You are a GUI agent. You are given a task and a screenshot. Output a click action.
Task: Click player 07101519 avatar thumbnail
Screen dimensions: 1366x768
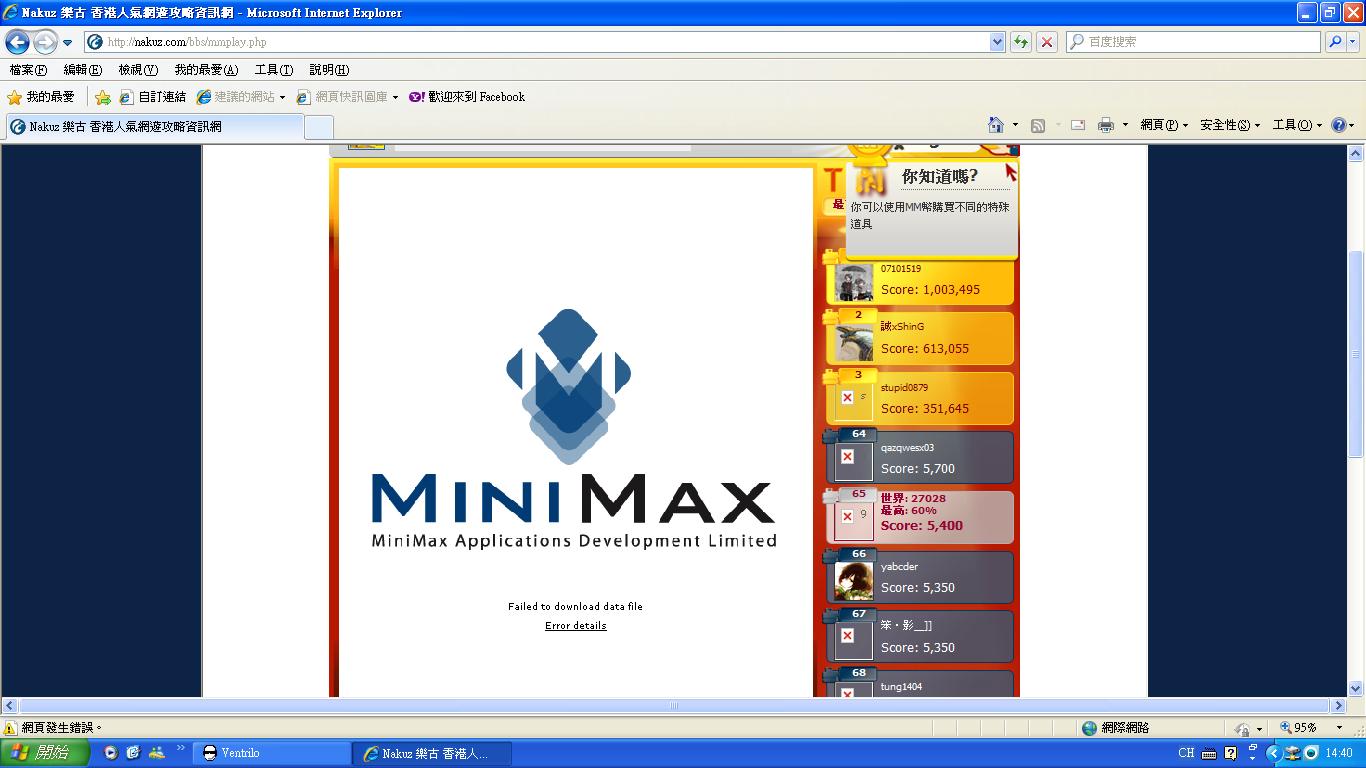point(853,283)
